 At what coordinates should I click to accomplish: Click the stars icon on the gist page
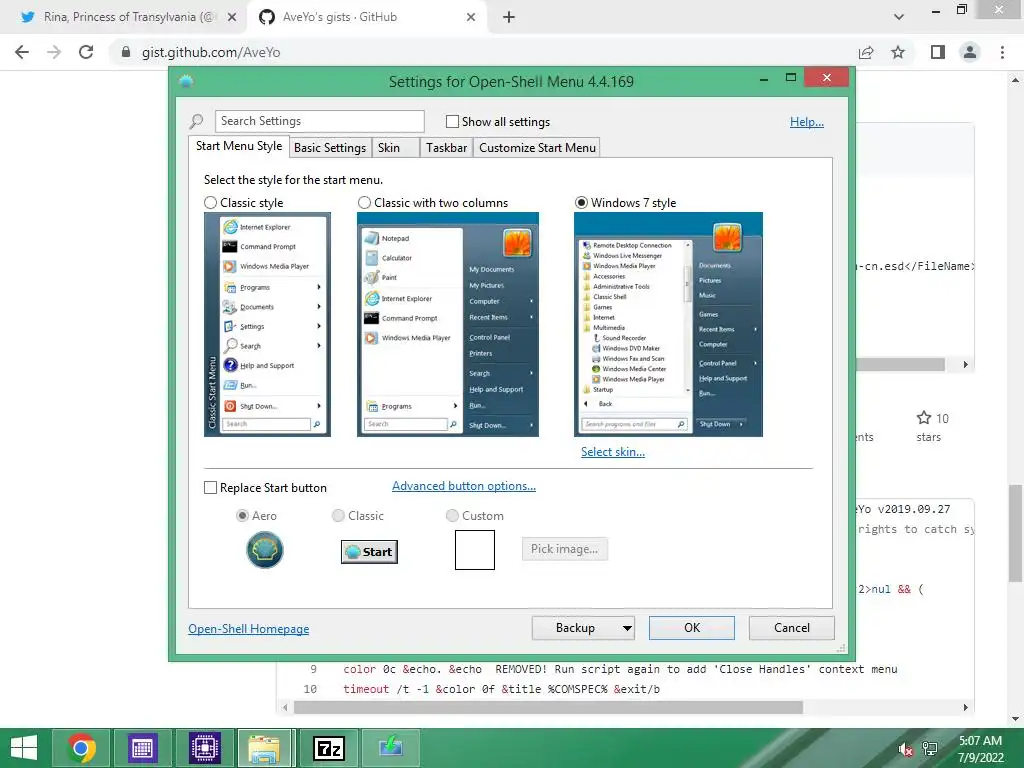pos(923,418)
